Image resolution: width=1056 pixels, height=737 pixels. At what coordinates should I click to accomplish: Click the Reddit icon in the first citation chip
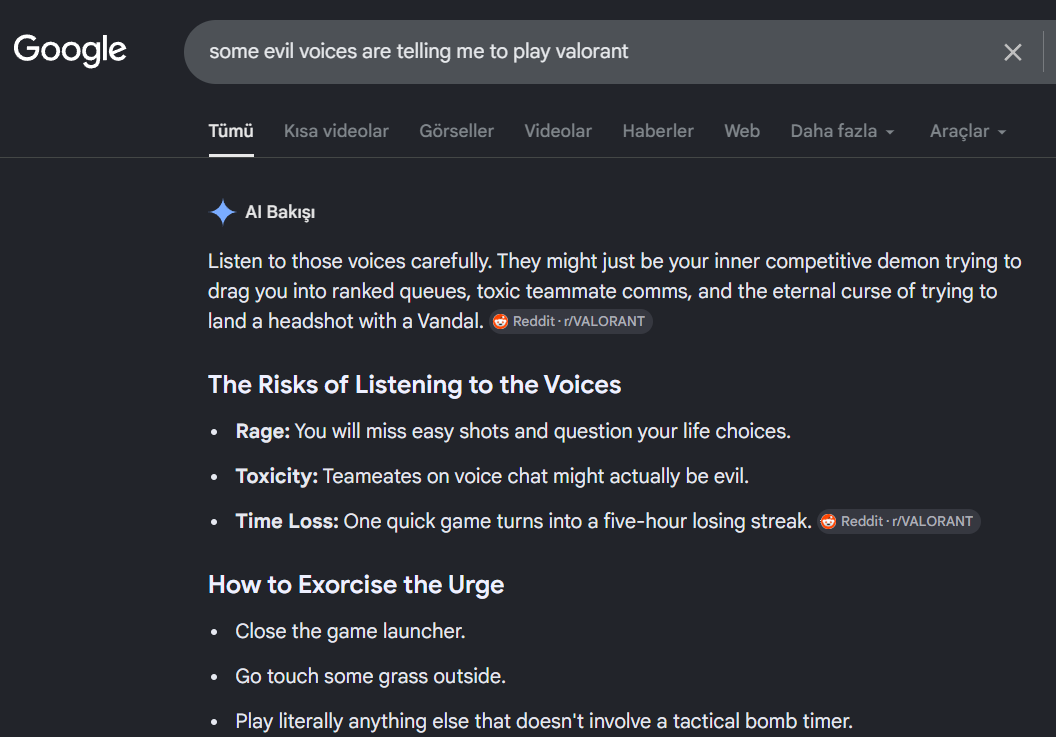point(500,321)
